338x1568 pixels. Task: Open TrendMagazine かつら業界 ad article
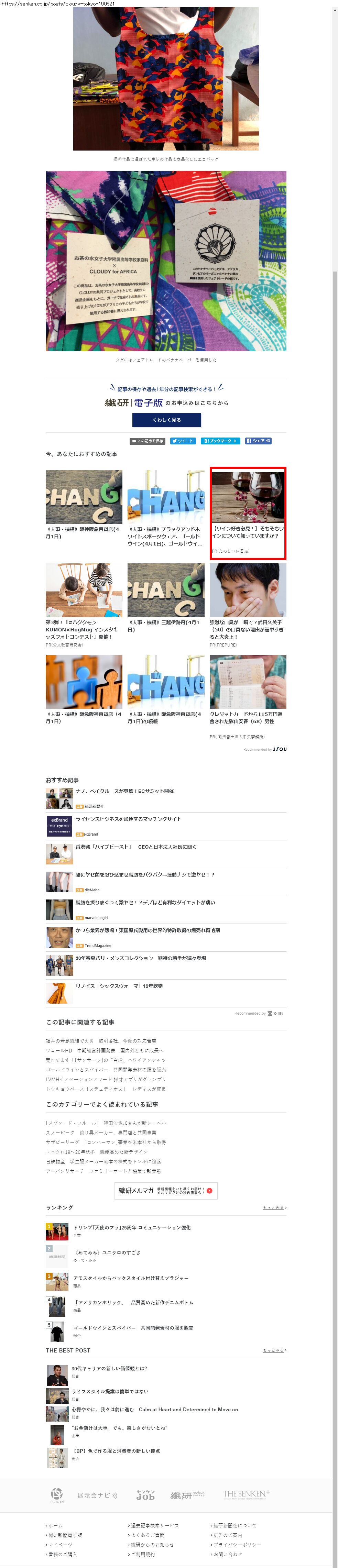click(x=148, y=930)
